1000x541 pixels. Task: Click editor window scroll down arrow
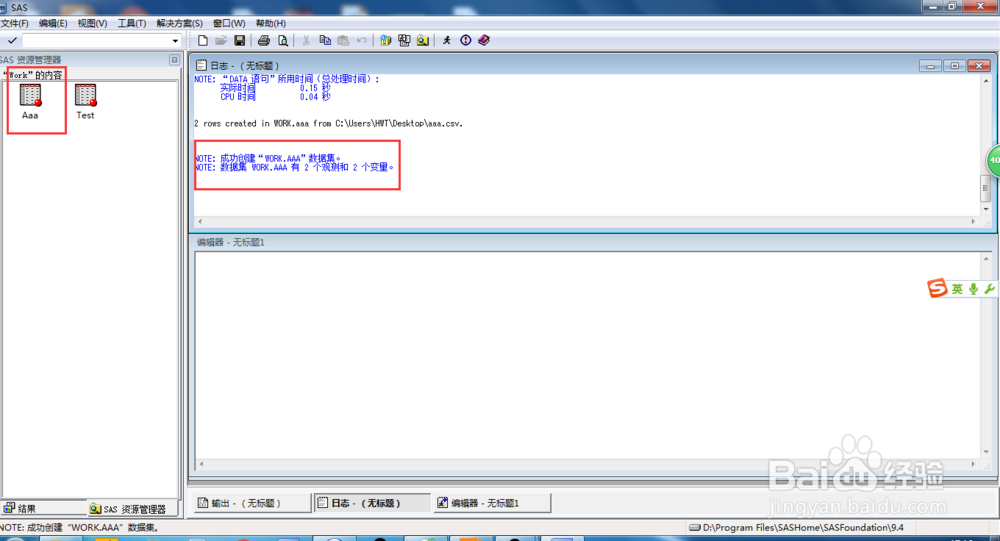click(x=986, y=452)
